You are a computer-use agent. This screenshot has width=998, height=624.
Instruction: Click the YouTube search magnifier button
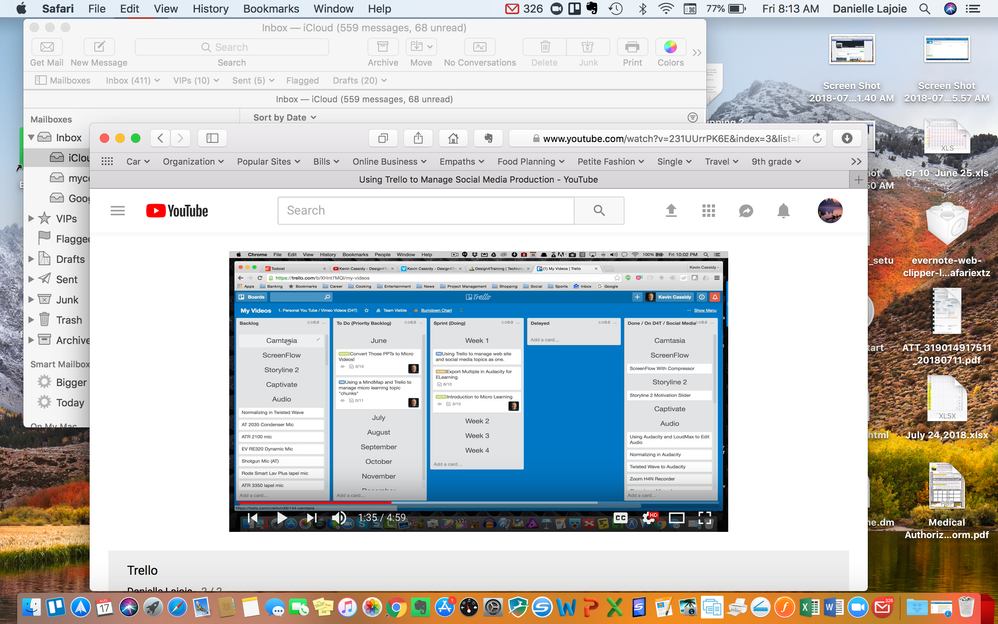tap(599, 210)
